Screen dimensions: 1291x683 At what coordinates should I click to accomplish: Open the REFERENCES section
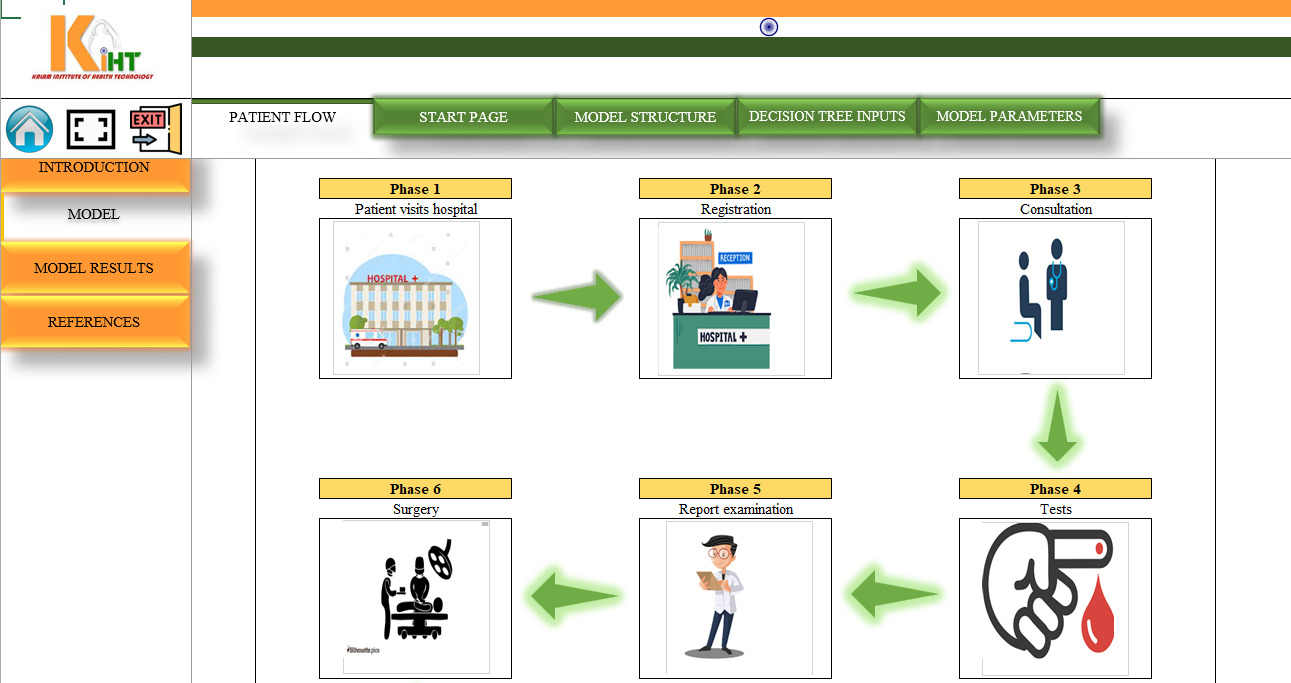(x=94, y=322)
